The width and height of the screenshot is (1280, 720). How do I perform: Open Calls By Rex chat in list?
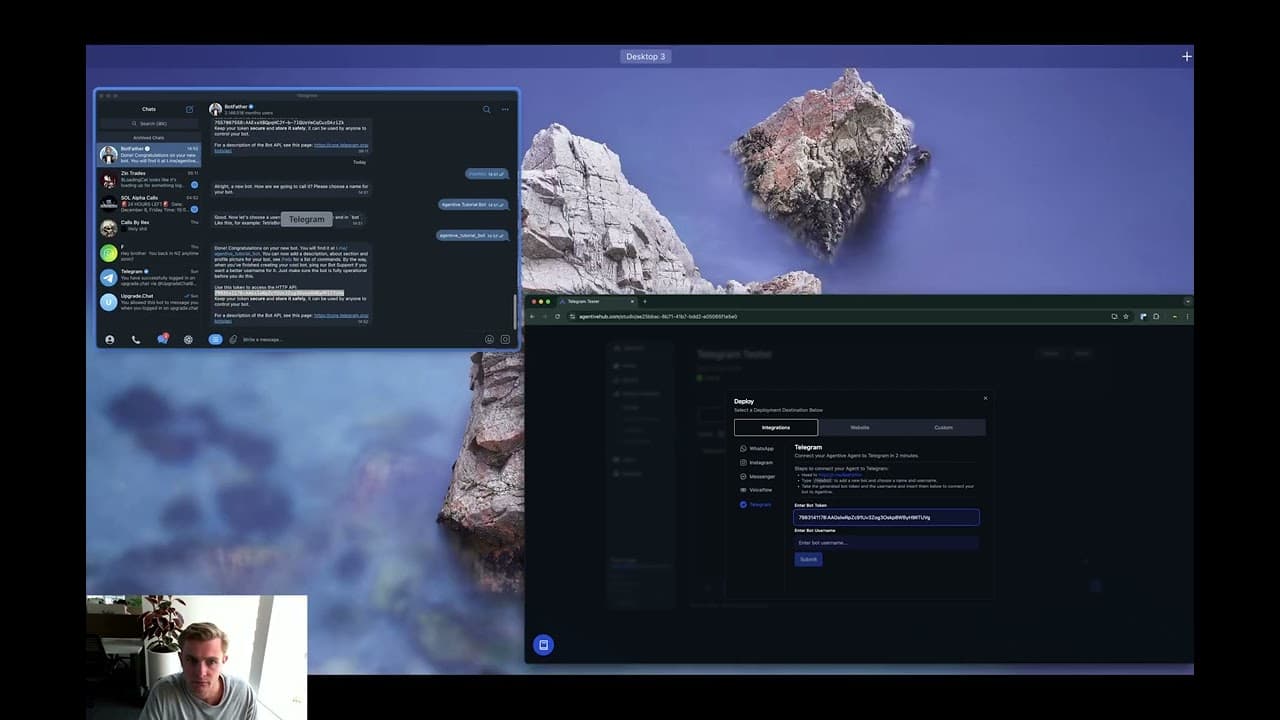(148, 228)
